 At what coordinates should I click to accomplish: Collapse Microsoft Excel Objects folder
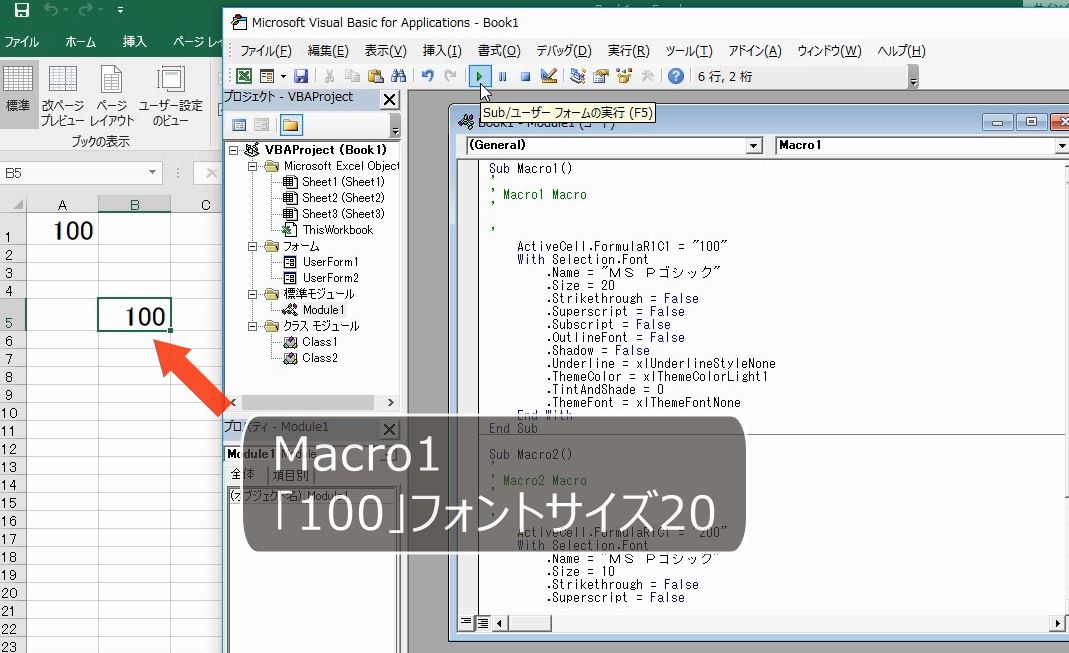click(252, 166)
